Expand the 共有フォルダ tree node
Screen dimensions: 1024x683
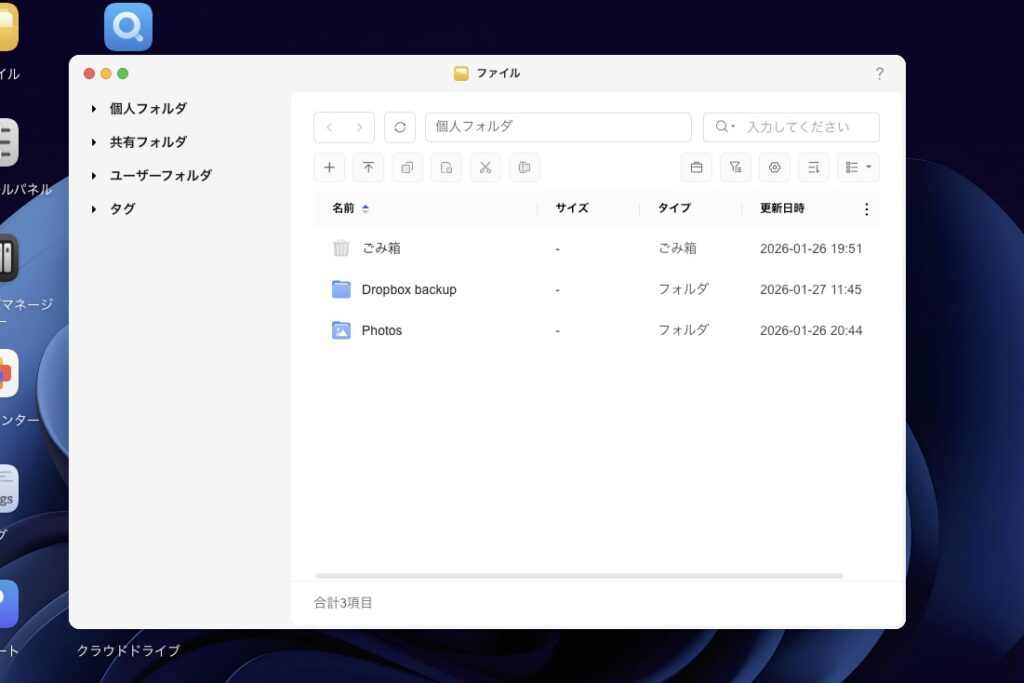point(94,142)
